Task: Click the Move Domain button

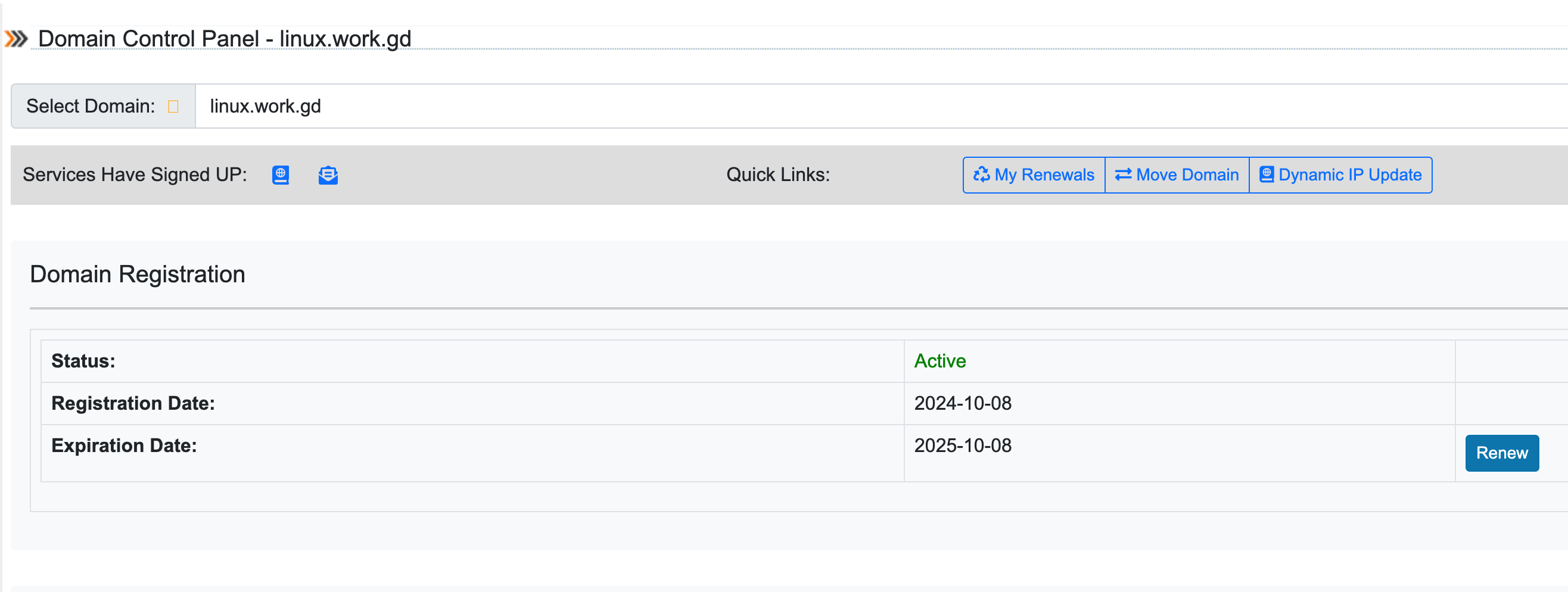Action: point(1177,175)
